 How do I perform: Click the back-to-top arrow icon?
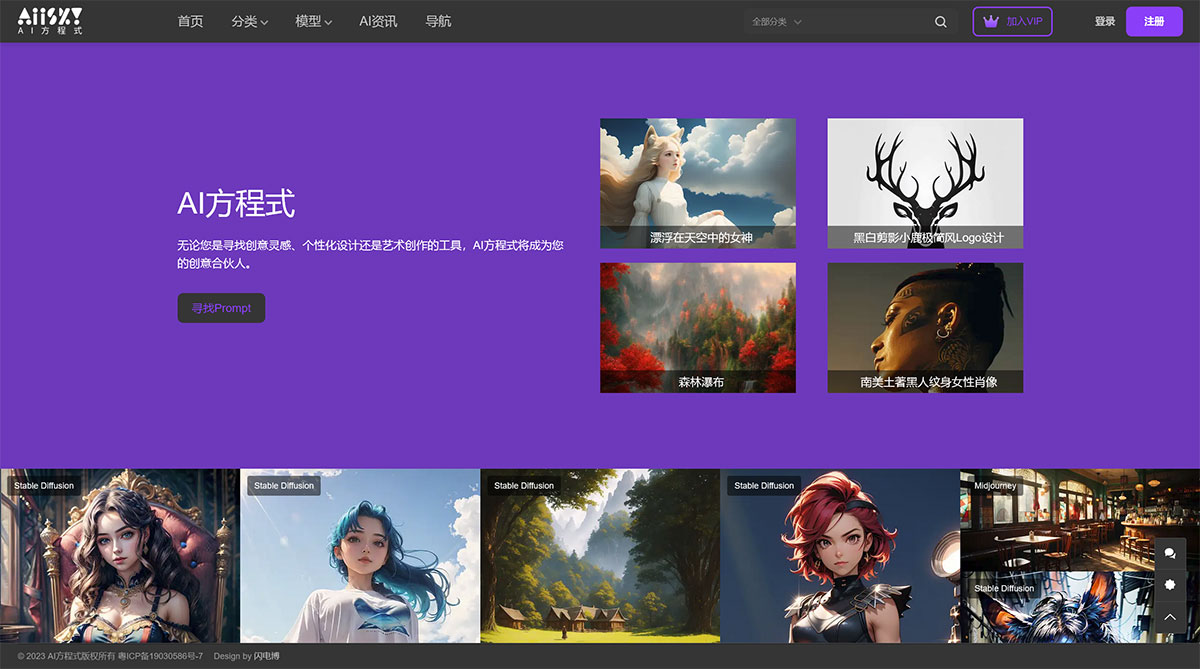pos(1170,617)
